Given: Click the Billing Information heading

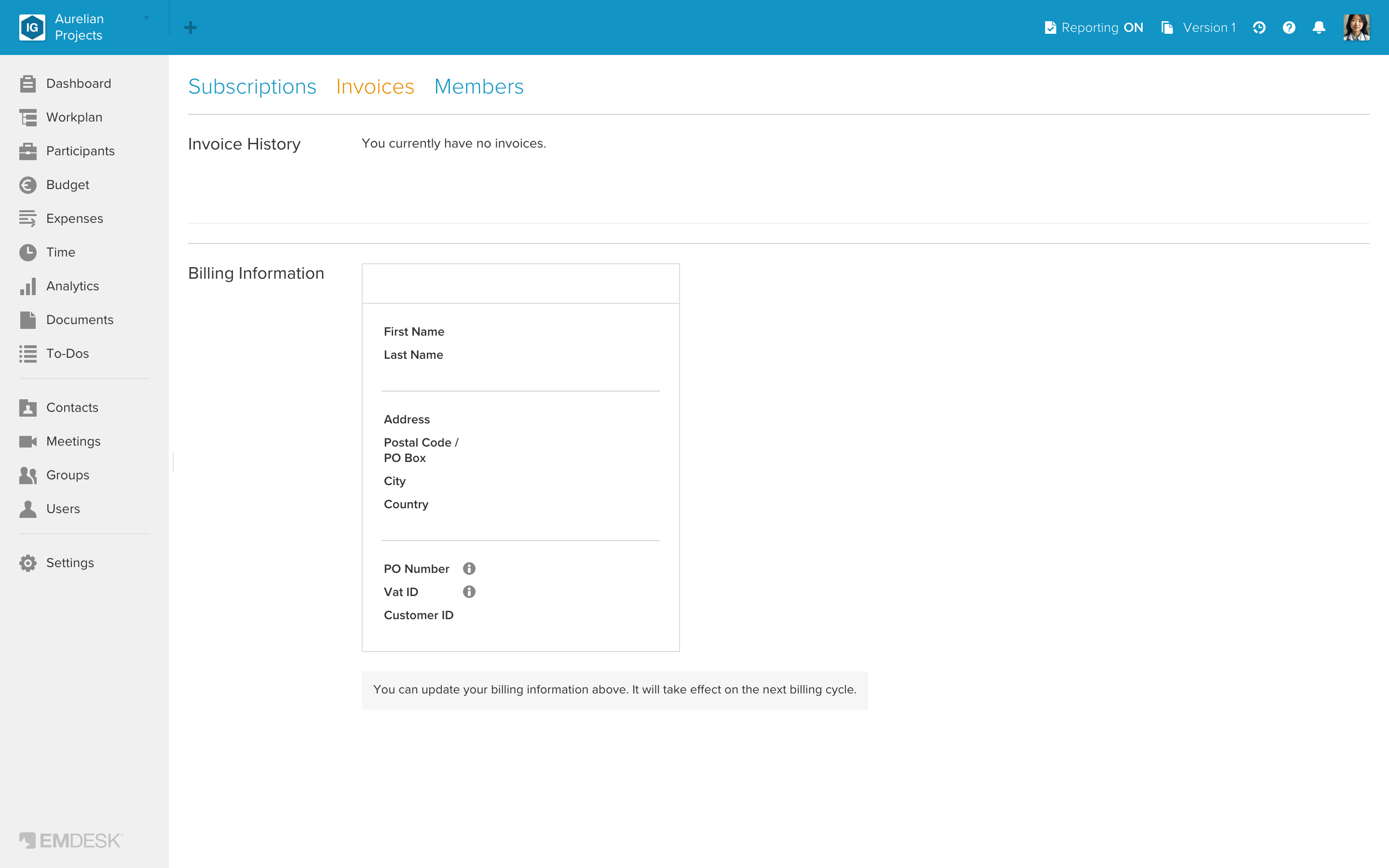Looking at the screenshot, I should (x=256, y=273).
